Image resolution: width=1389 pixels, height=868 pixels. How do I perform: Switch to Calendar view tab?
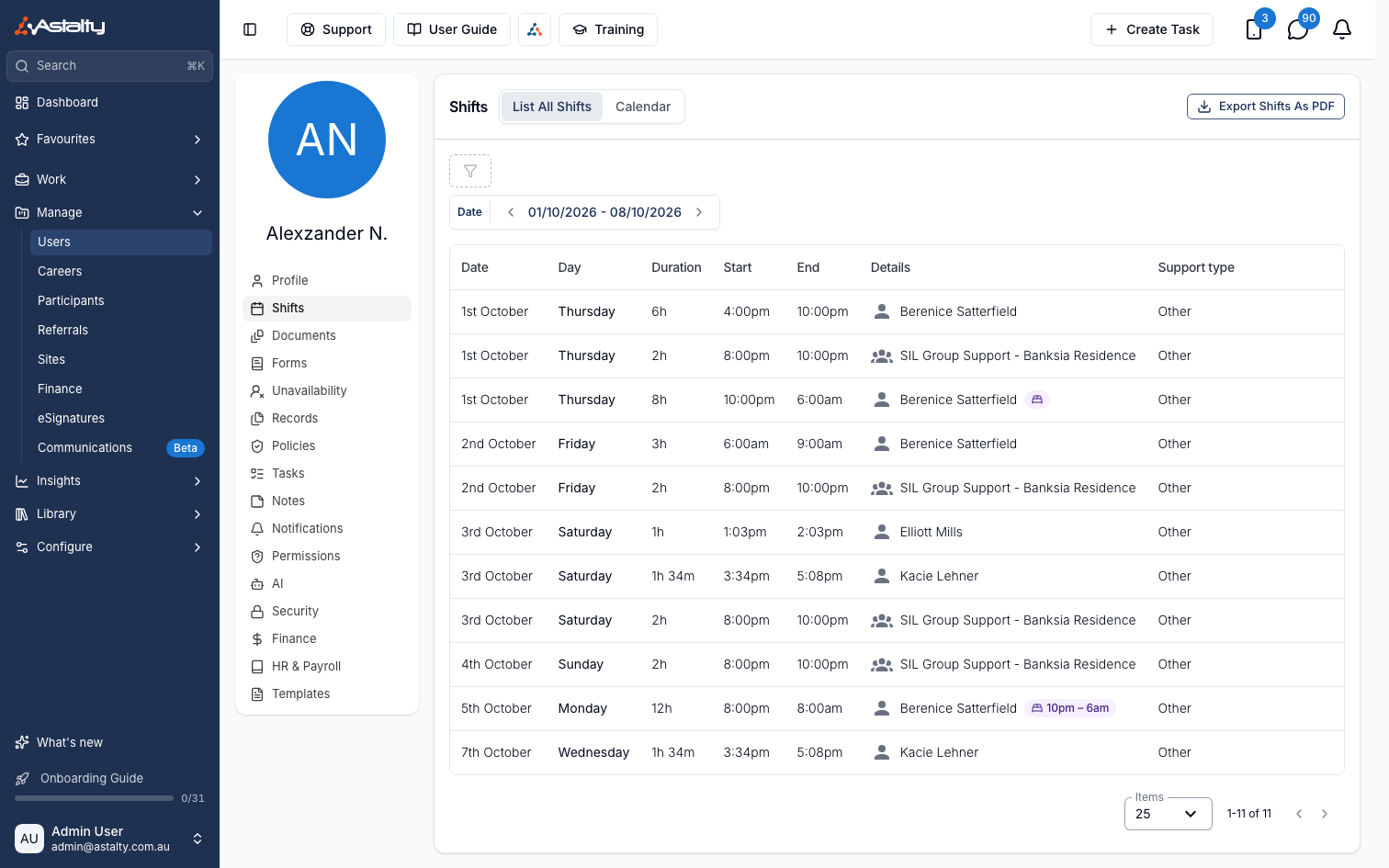click(643, 107)
